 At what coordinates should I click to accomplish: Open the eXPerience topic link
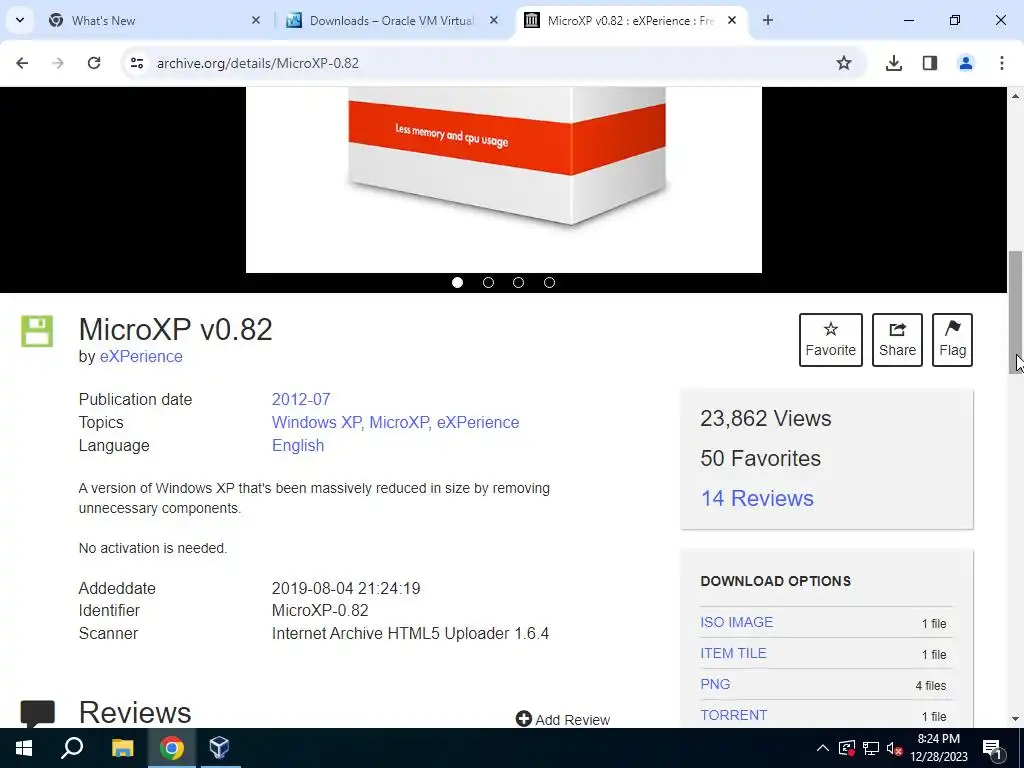(x=478, y=423)
